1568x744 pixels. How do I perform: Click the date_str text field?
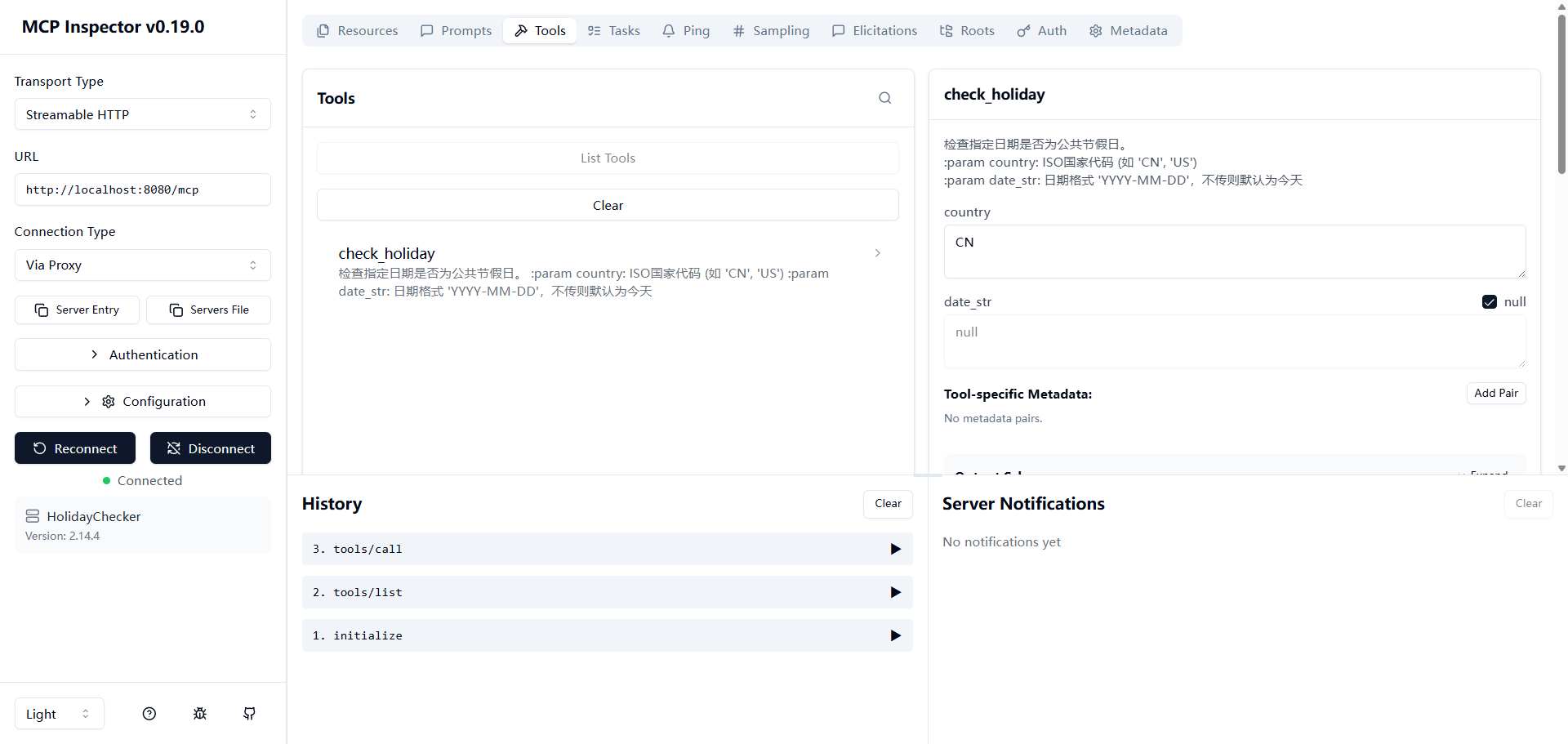pyautogui.click(x=1235, y=341)
